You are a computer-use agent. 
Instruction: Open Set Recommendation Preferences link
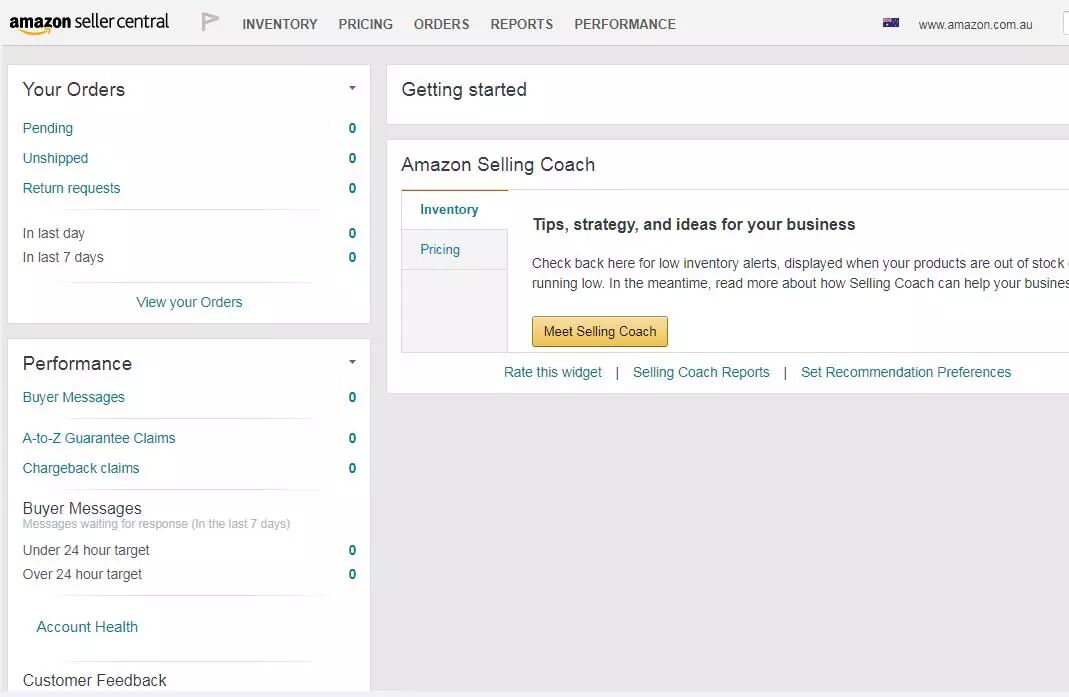point(905,372)
